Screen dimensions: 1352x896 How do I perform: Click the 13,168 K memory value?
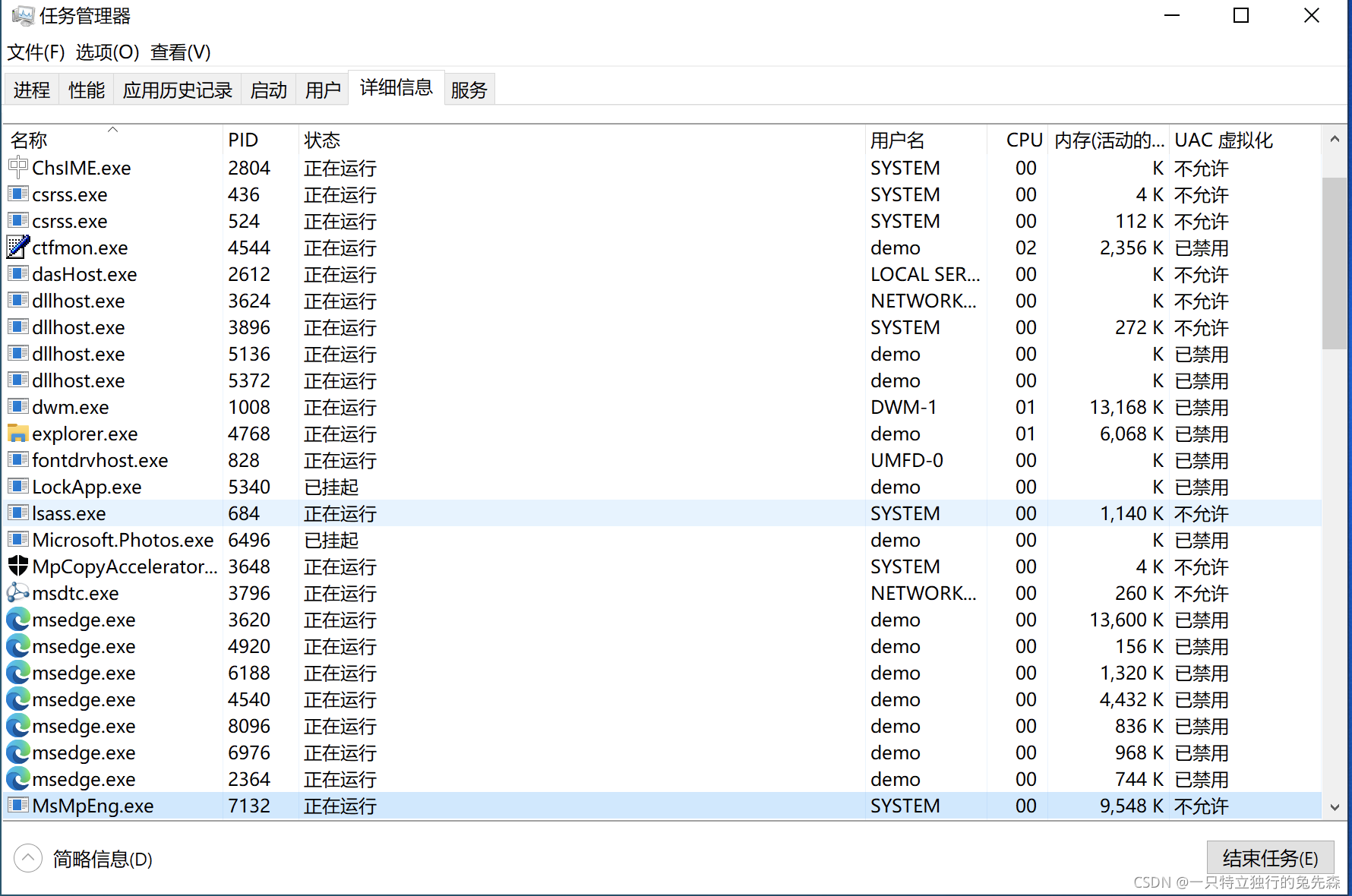(1126, 407)
